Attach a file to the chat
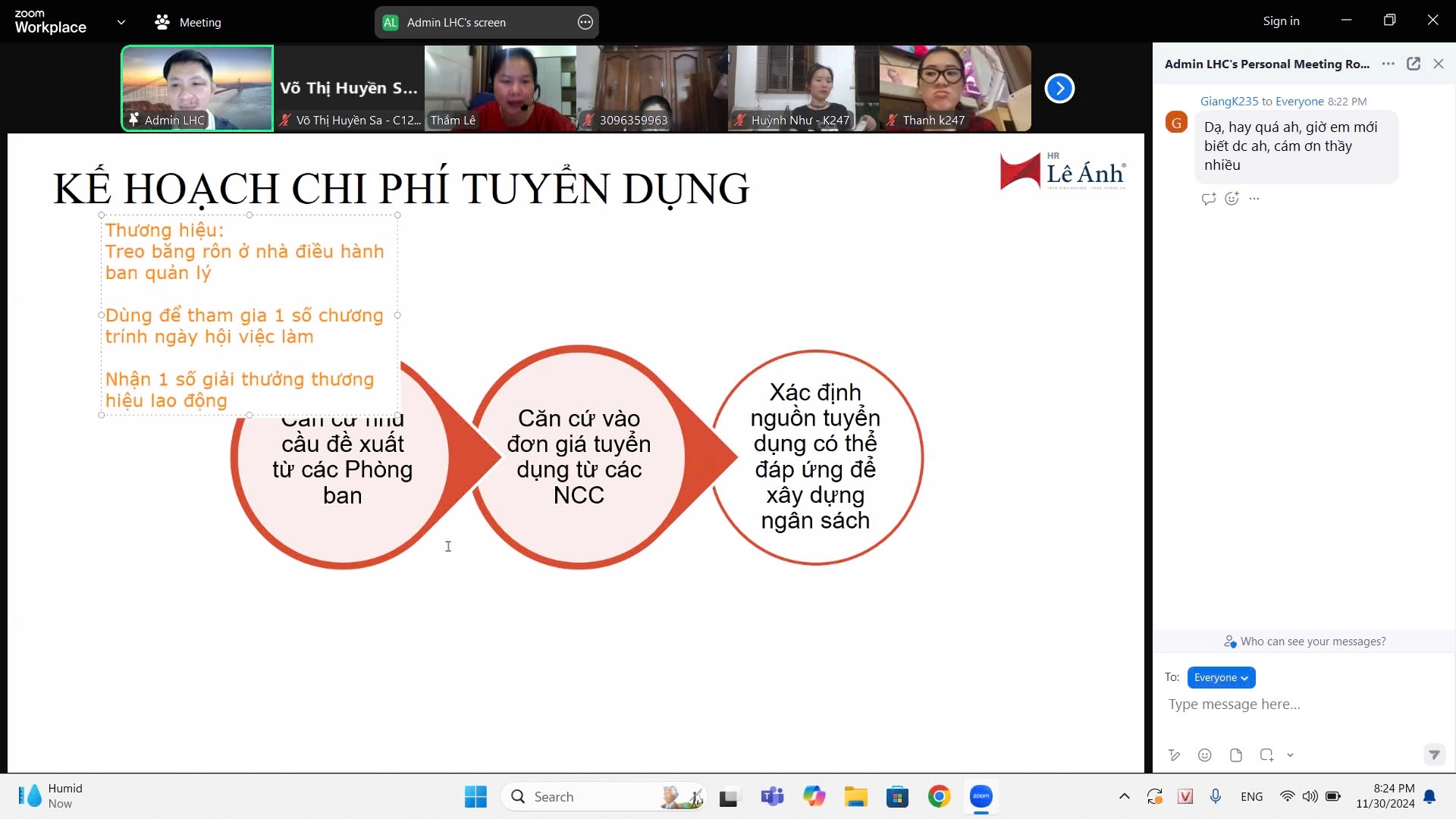 click(x=1236, y=755)
